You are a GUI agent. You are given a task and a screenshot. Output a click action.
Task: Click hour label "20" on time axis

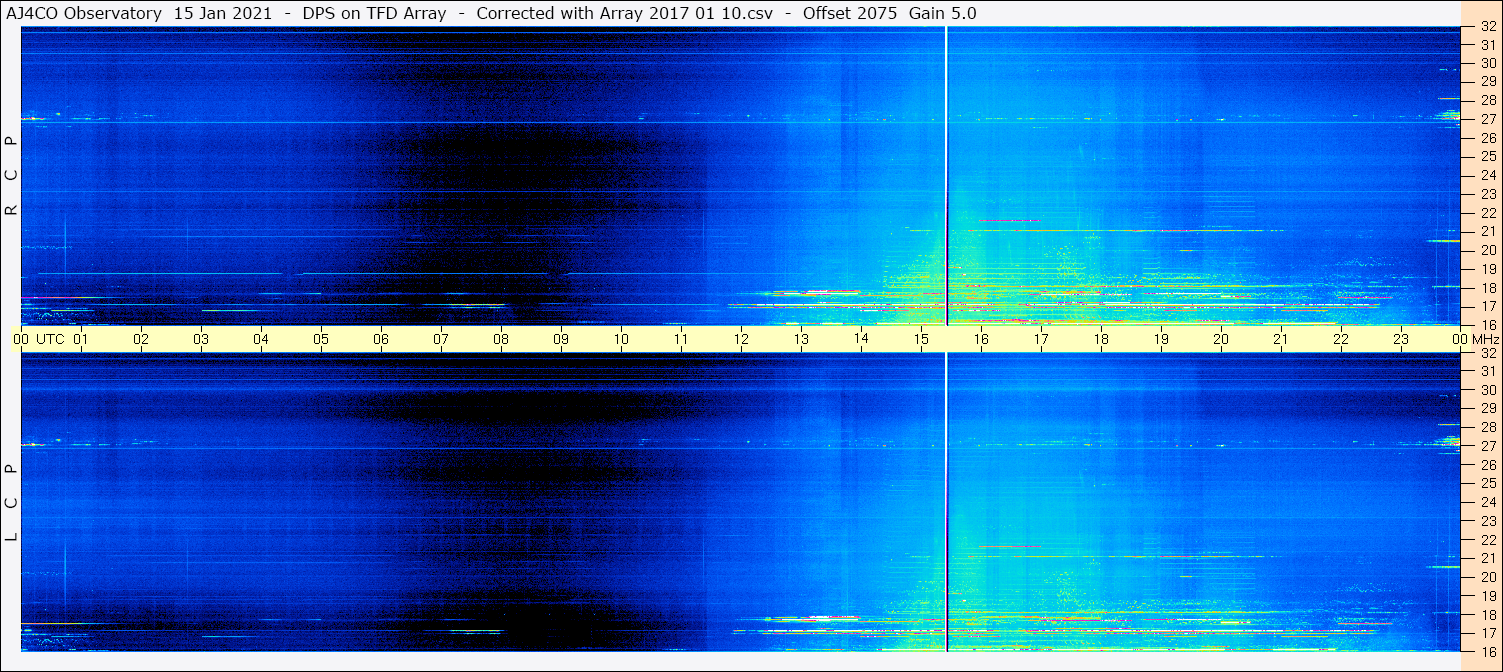[x=1221, y=339]
